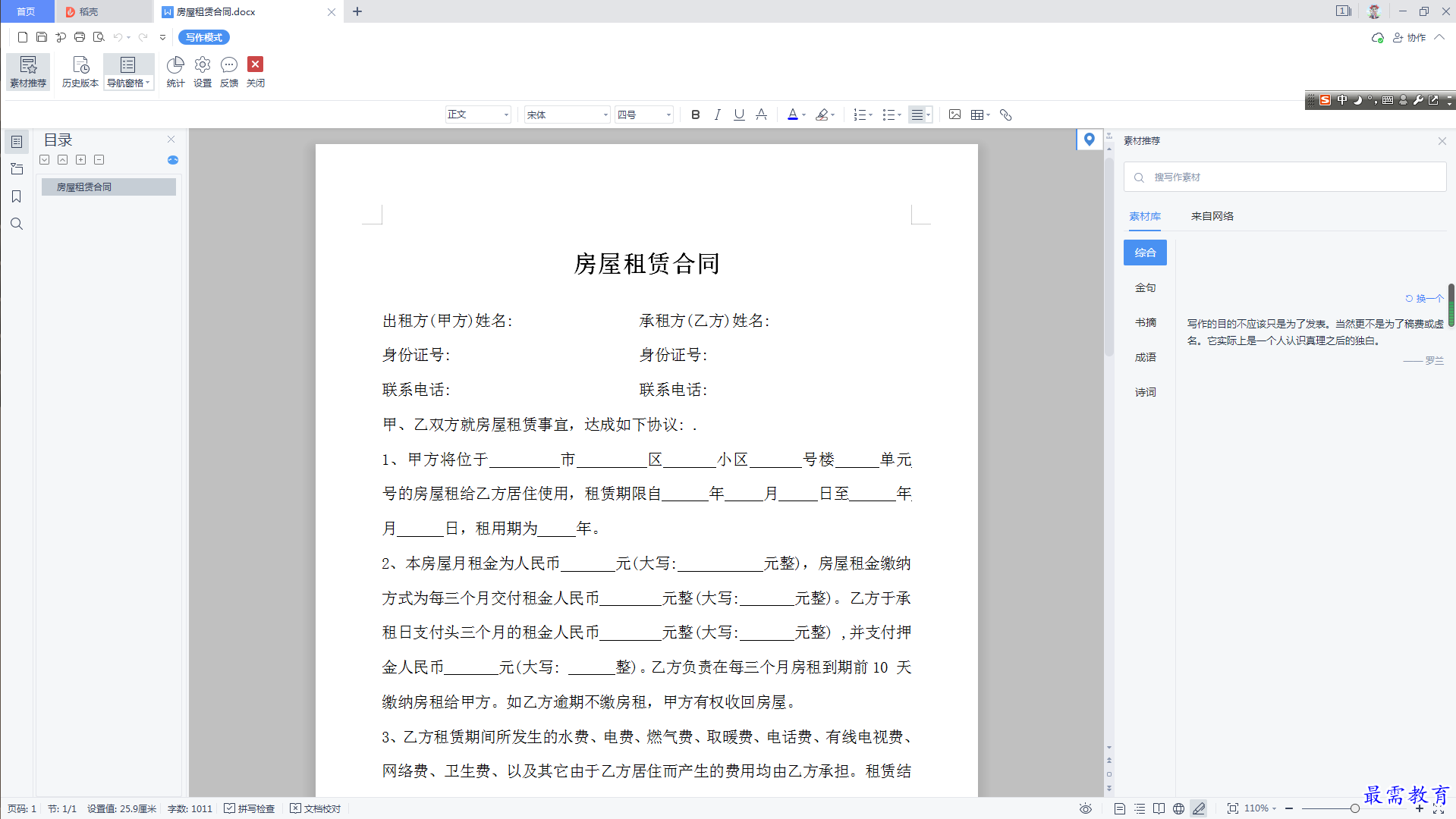Switch to web layout view with the globe icon

coord(1178,808)
